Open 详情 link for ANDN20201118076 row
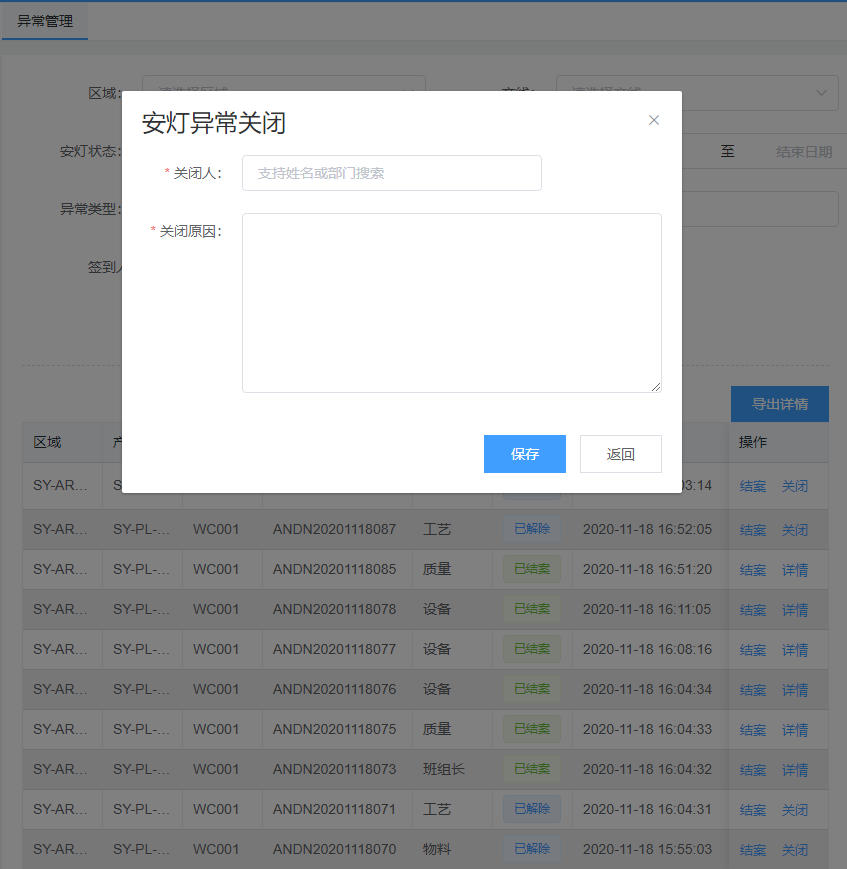 [795, 690]
